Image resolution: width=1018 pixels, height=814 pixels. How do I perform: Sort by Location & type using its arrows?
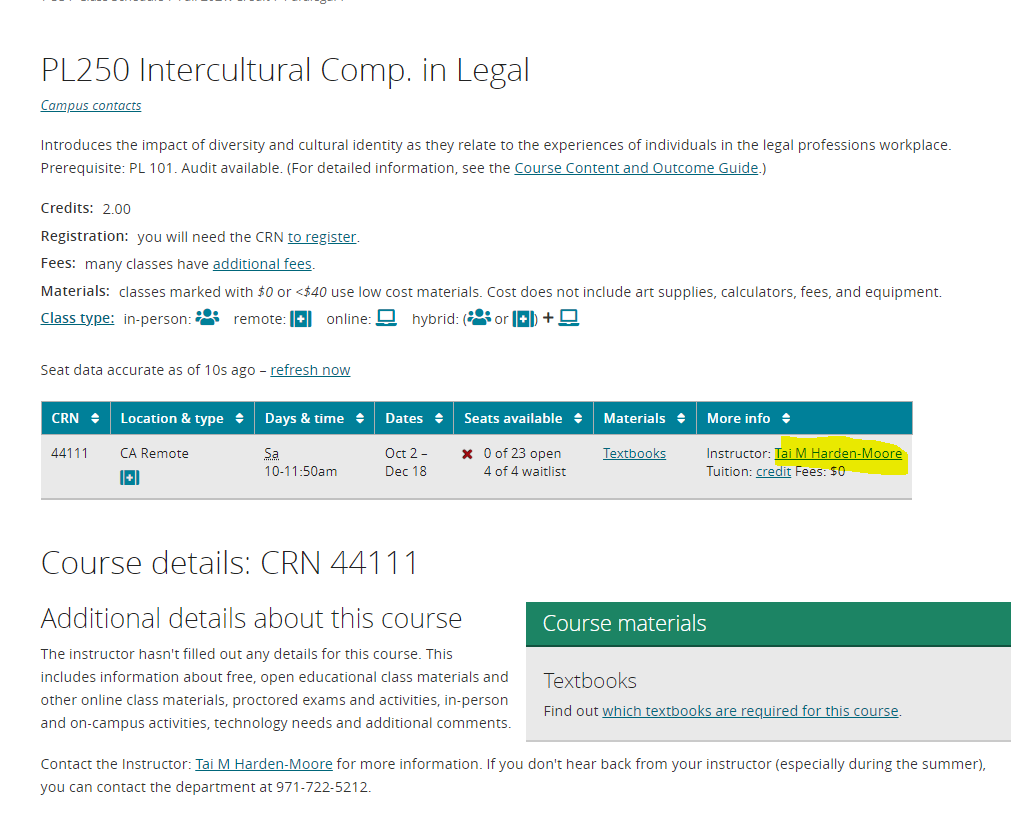point(240,419)
